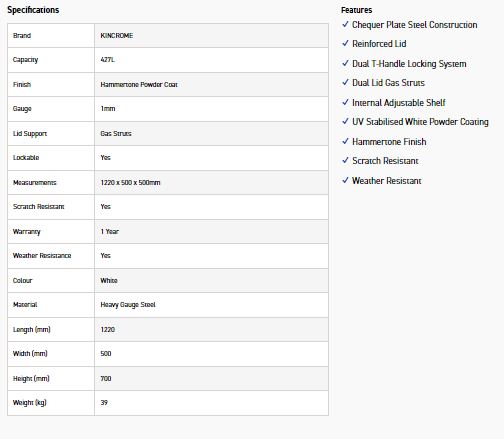Select the 1 Year warranty value

coord(110,232)
